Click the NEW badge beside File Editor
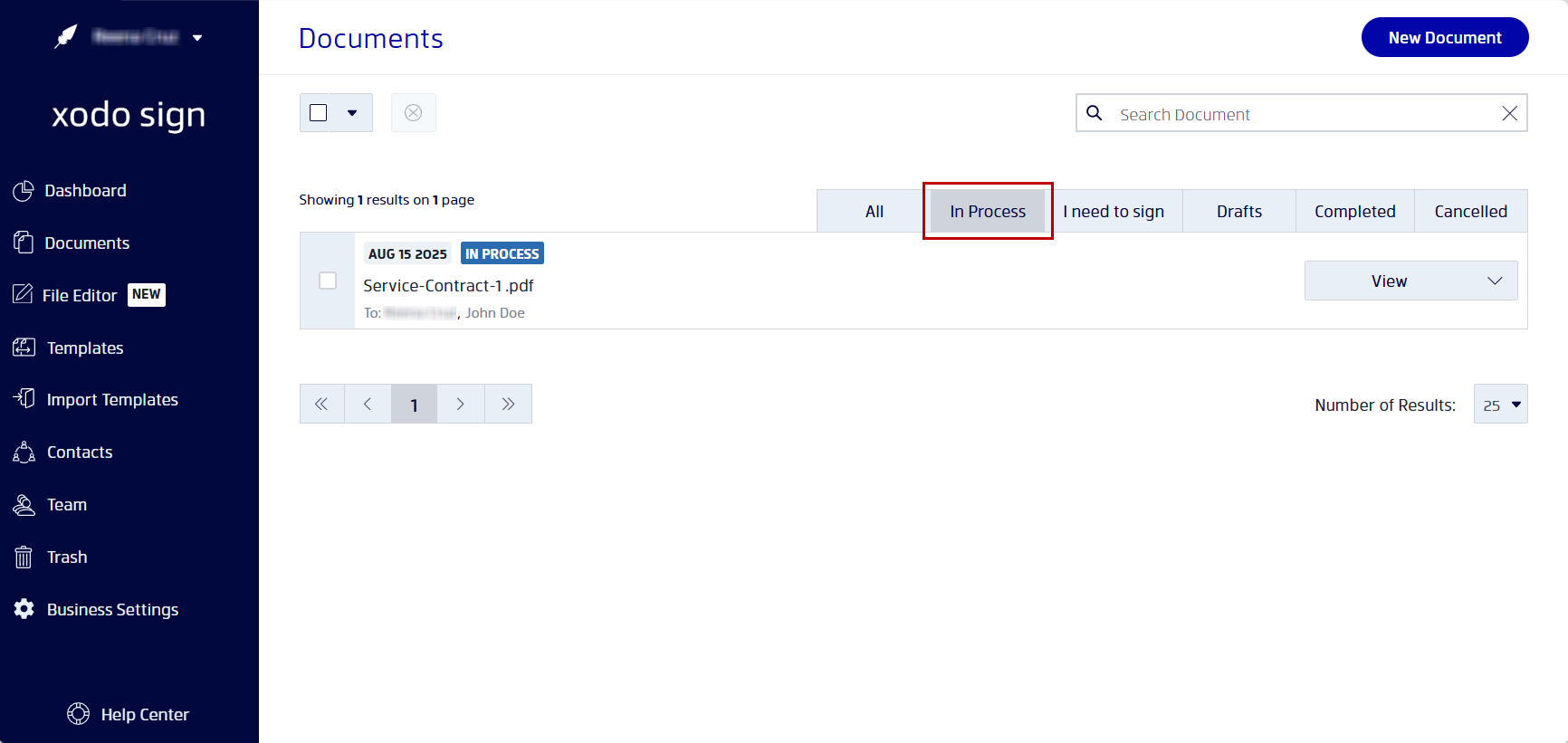Viewport: 1568px width, 743px height. (x=147, y=294)
